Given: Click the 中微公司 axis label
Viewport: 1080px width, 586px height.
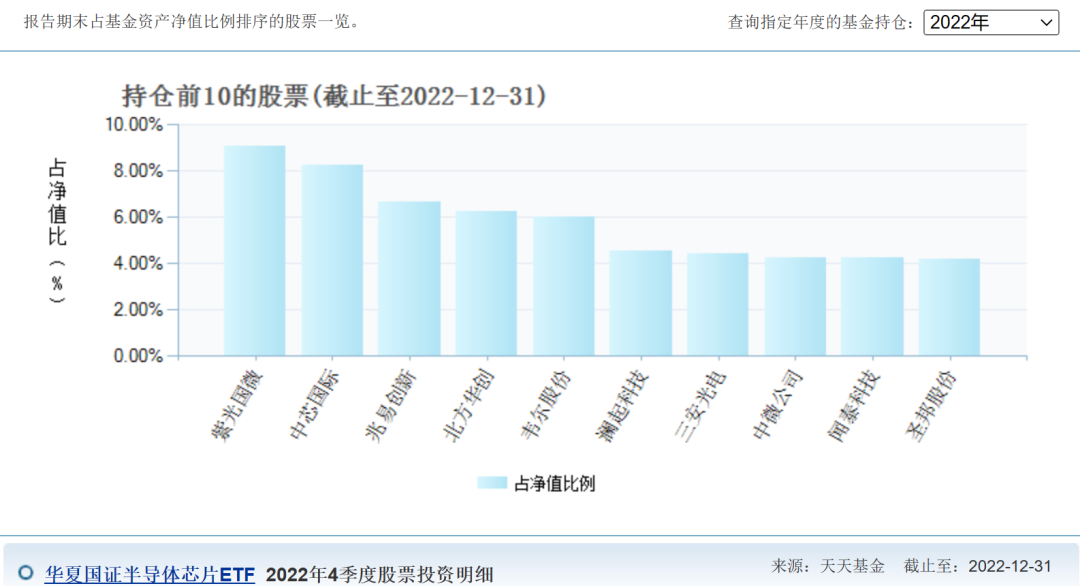Looking at the screenshot, I should click(778, 406).
